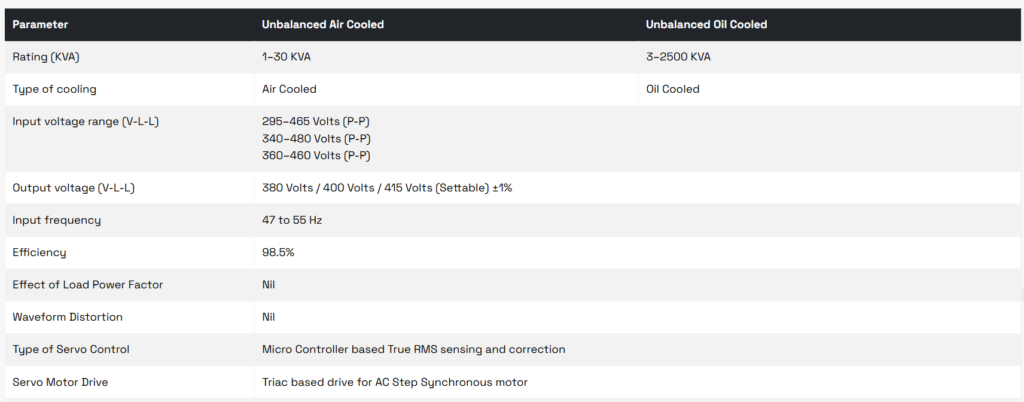
Task: Click the 360–460 Volts (P-P) line
Action: [316, 155]
